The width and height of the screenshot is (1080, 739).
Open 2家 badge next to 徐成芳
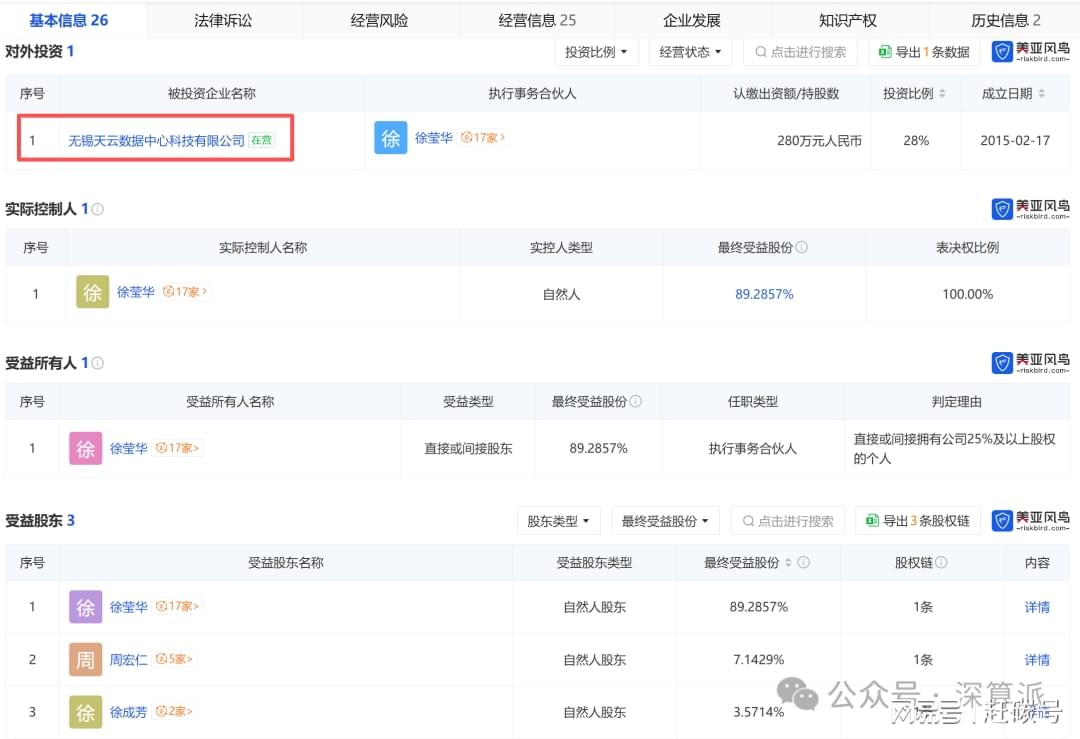[174, 711]
